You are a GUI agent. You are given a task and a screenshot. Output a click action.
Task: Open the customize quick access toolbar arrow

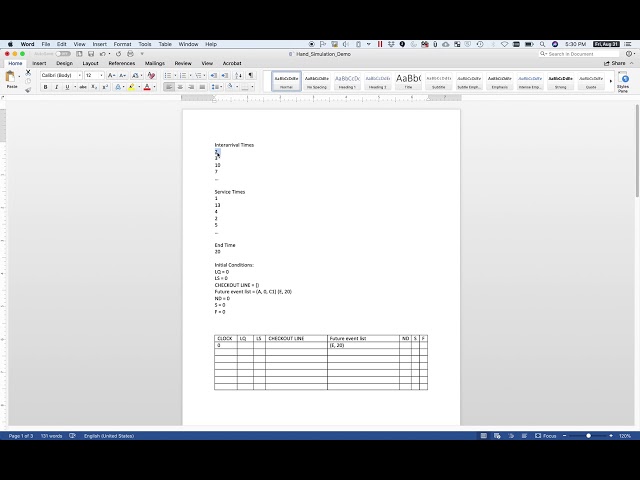[142, 54]
